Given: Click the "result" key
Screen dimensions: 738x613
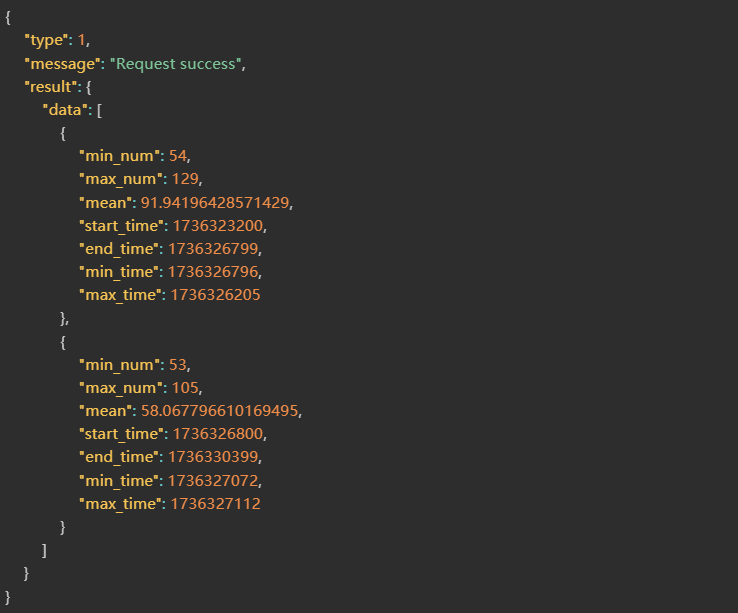Looking at the screenshot, I should tap(51, 87).
